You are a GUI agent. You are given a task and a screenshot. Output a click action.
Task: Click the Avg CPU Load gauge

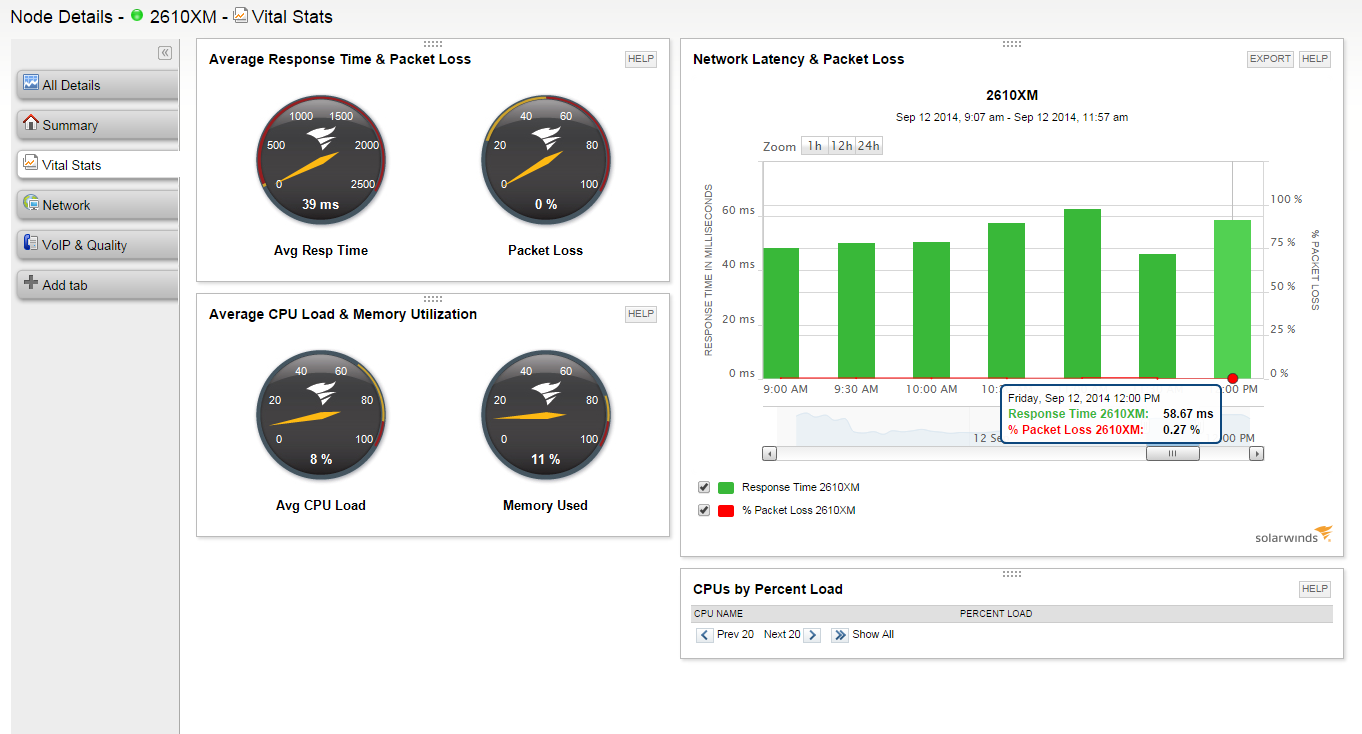pyautogui.click(x=320, y=415)
